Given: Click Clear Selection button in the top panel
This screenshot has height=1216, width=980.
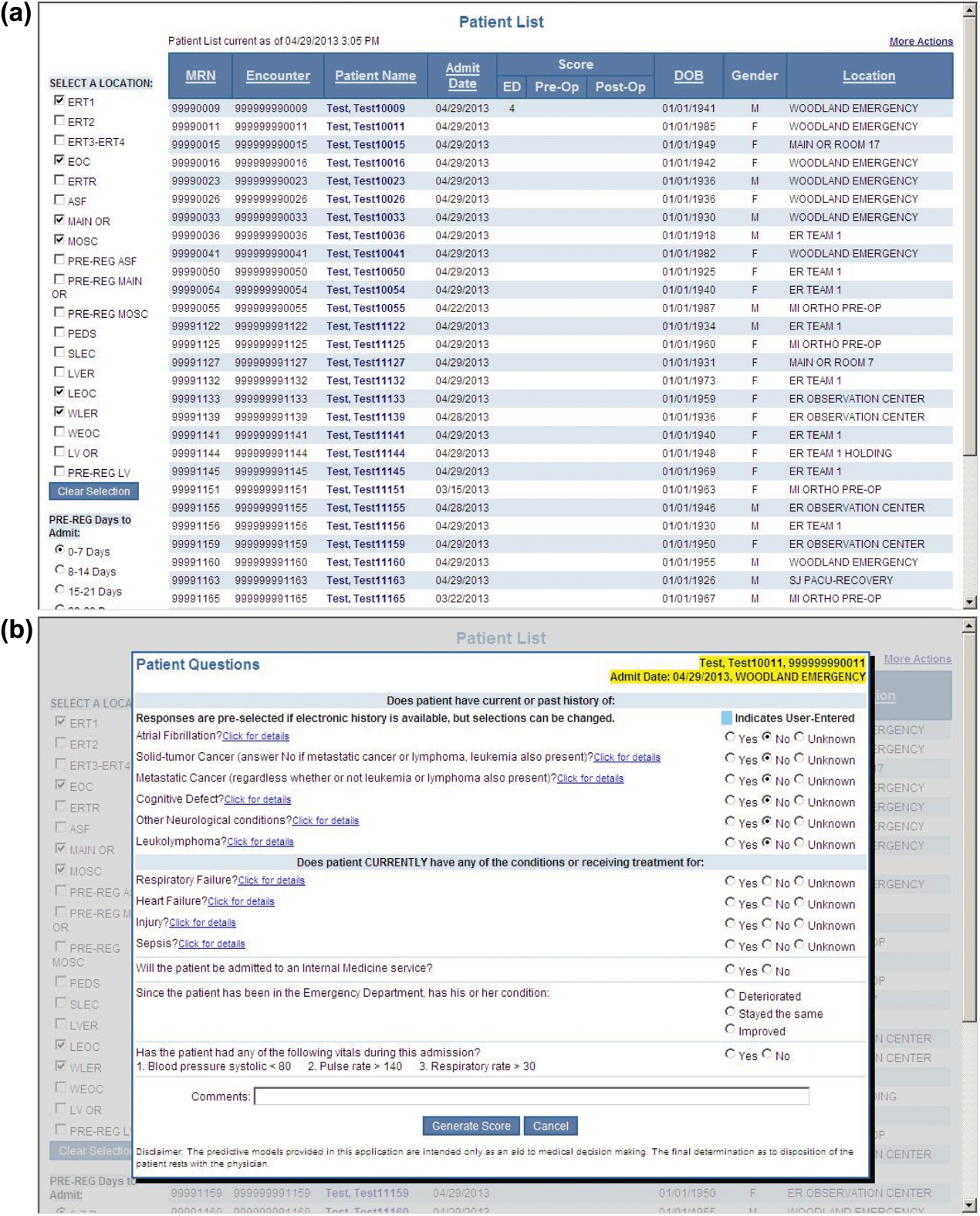Looking at the screenshot, I should pos(93,491).
